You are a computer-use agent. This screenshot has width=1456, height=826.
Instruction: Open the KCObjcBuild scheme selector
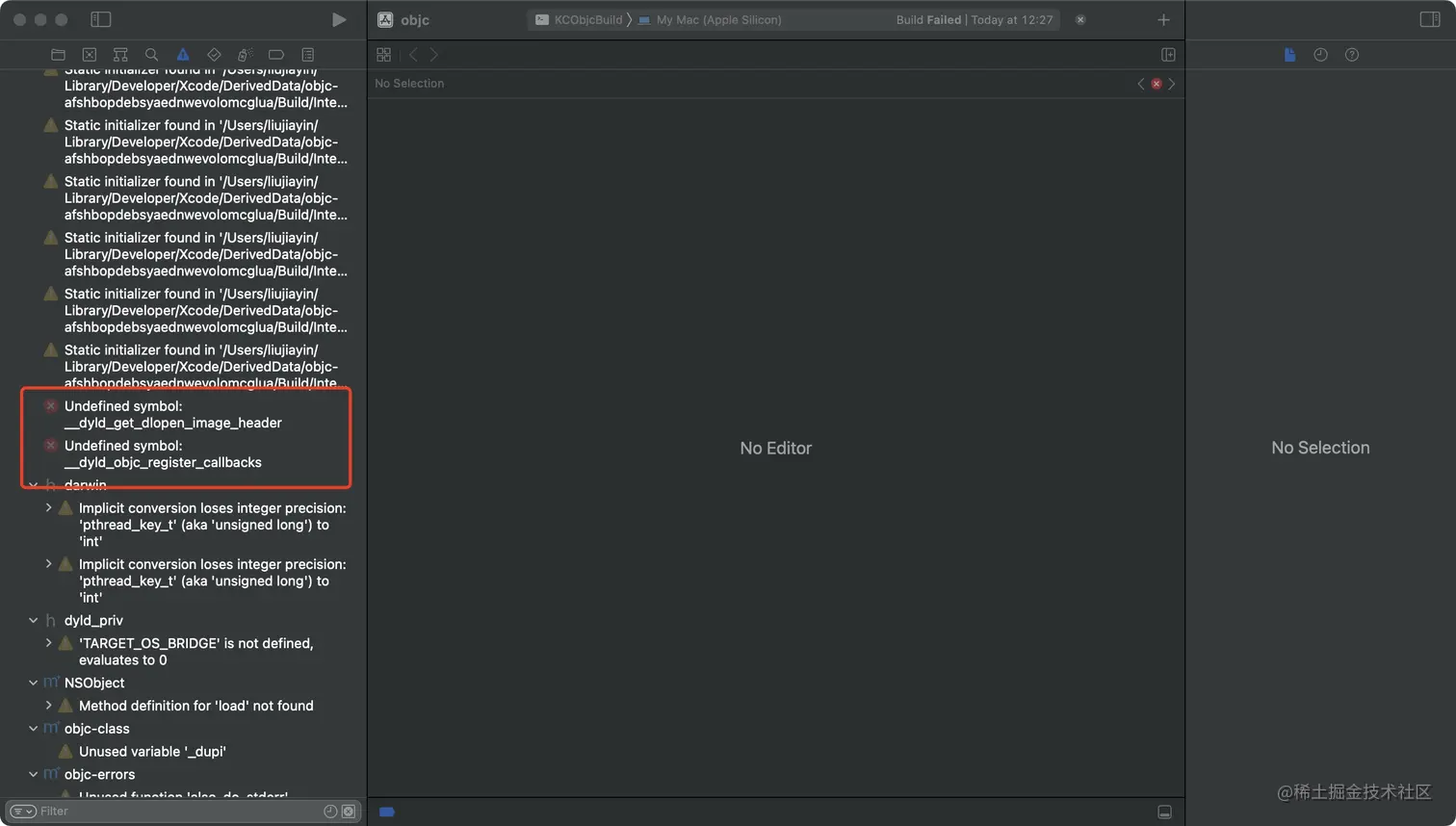tap(579, 19)
